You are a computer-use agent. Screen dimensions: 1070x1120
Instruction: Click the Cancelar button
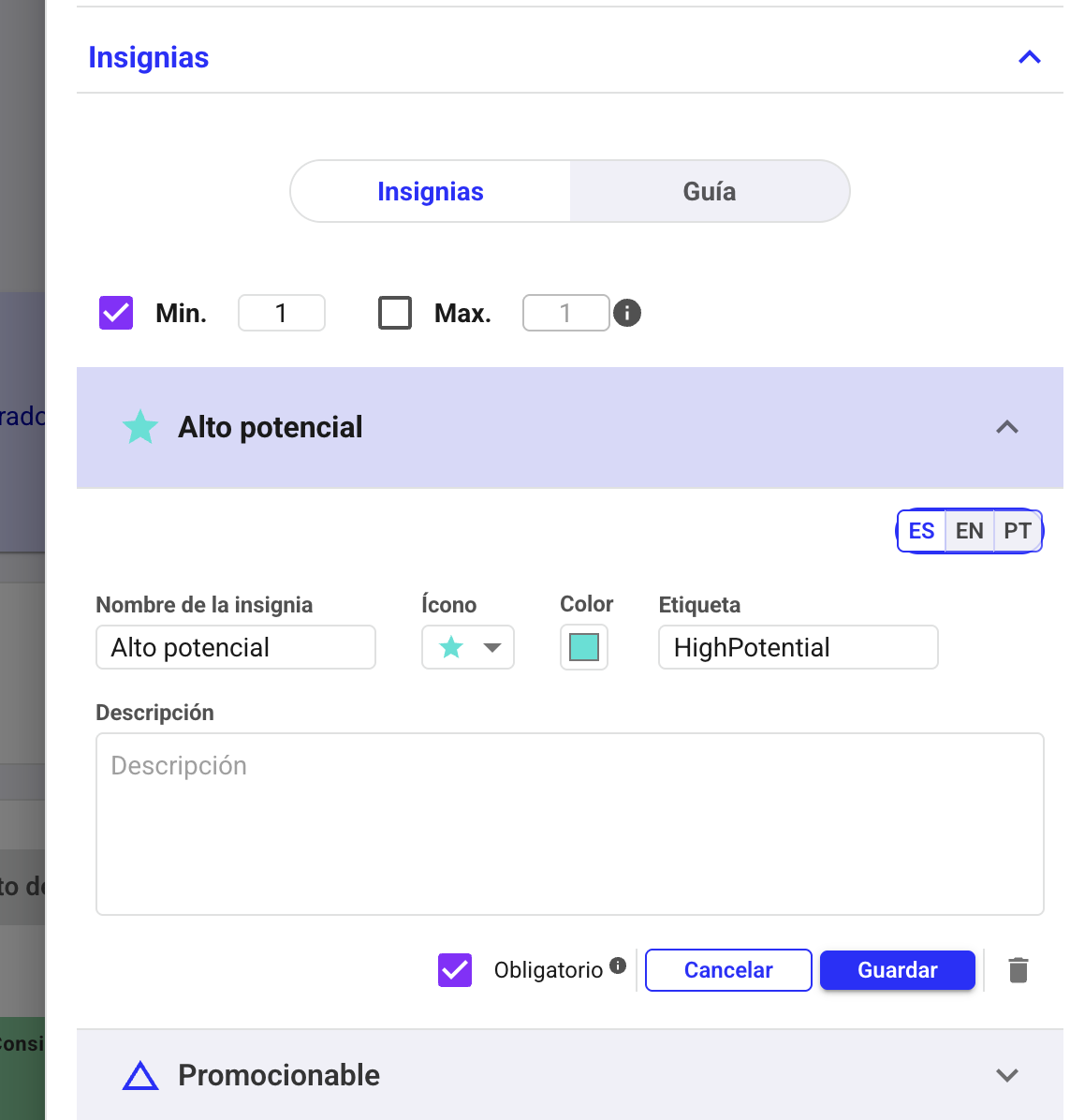[x=728, y=970]
